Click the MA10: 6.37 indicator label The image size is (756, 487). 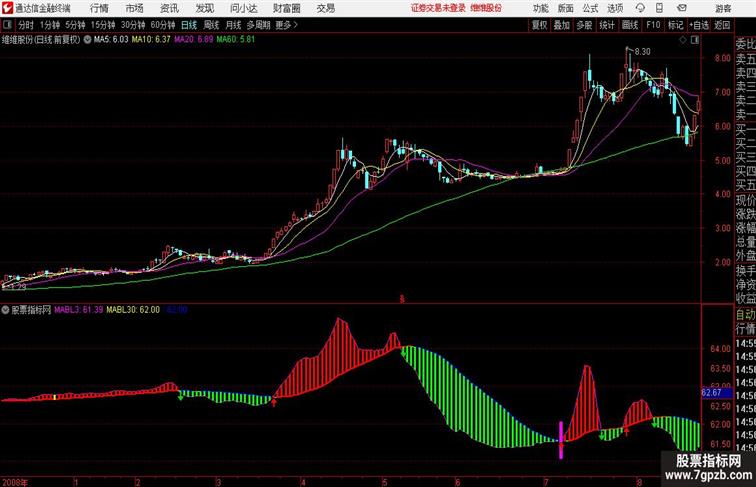click(151, 40)
